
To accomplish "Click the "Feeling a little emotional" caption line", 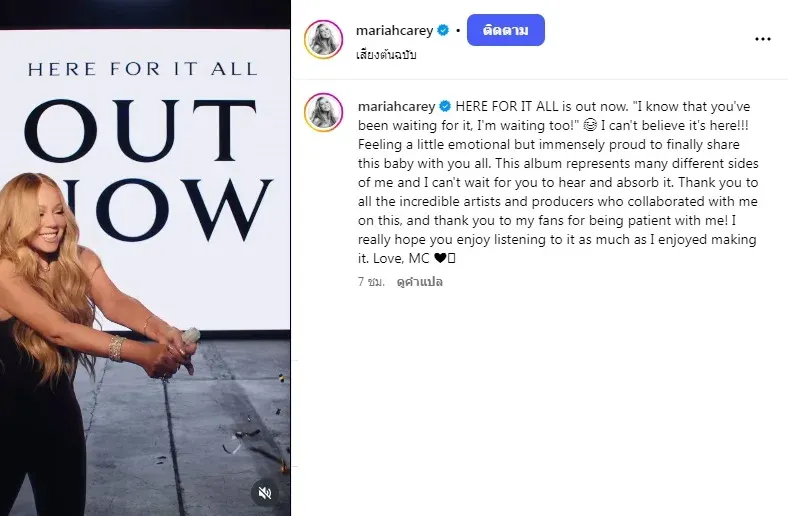I will point(548,145).
